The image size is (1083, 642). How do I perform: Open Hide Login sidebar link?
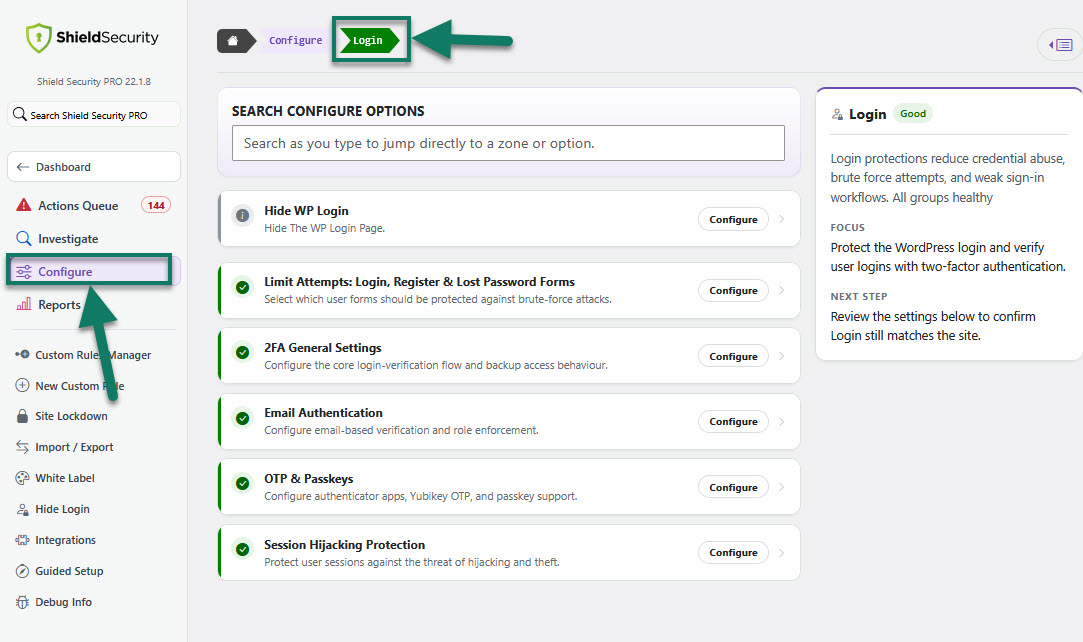(x=62, y=509)
